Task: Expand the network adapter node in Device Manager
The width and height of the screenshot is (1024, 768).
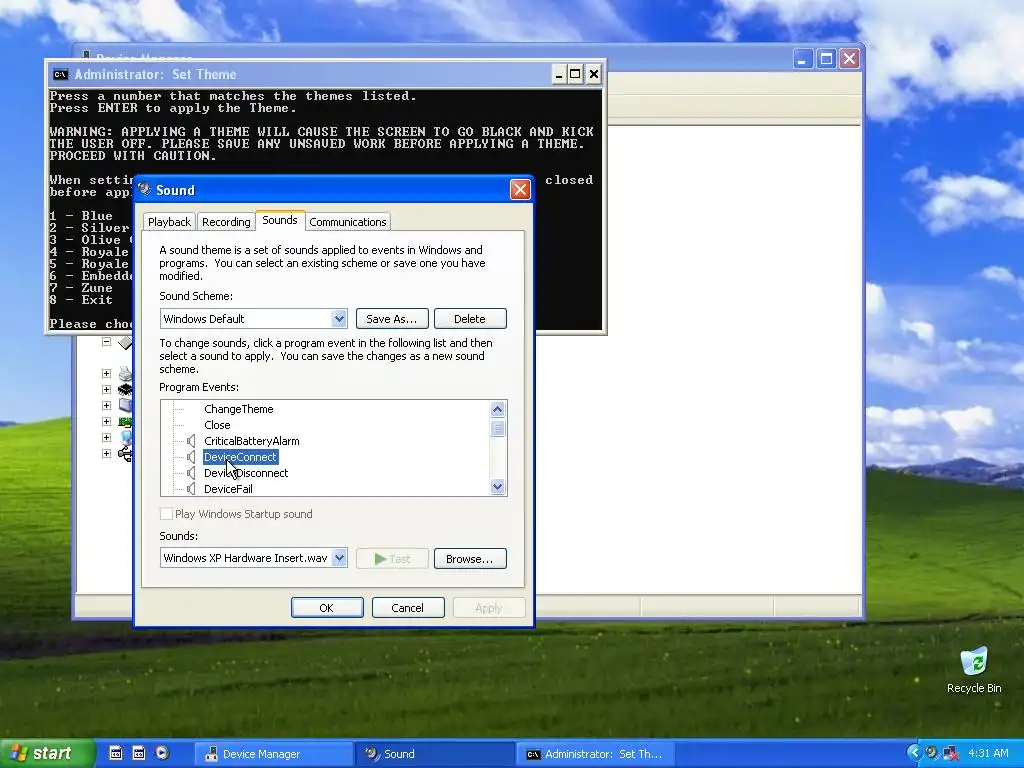Action: (106, 421)
